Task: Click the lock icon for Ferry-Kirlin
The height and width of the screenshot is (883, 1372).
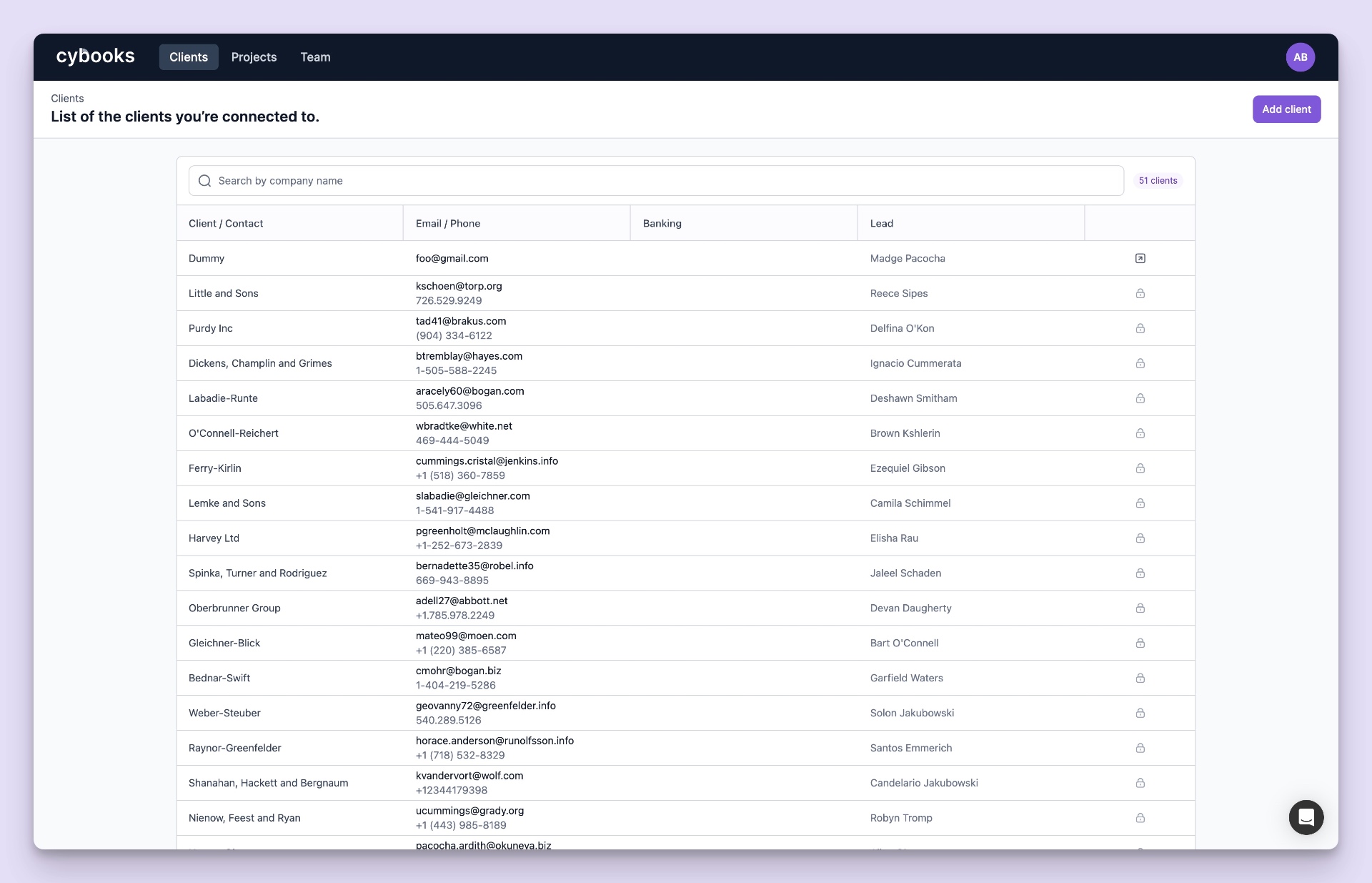Action: click(x=1140, y=468)
